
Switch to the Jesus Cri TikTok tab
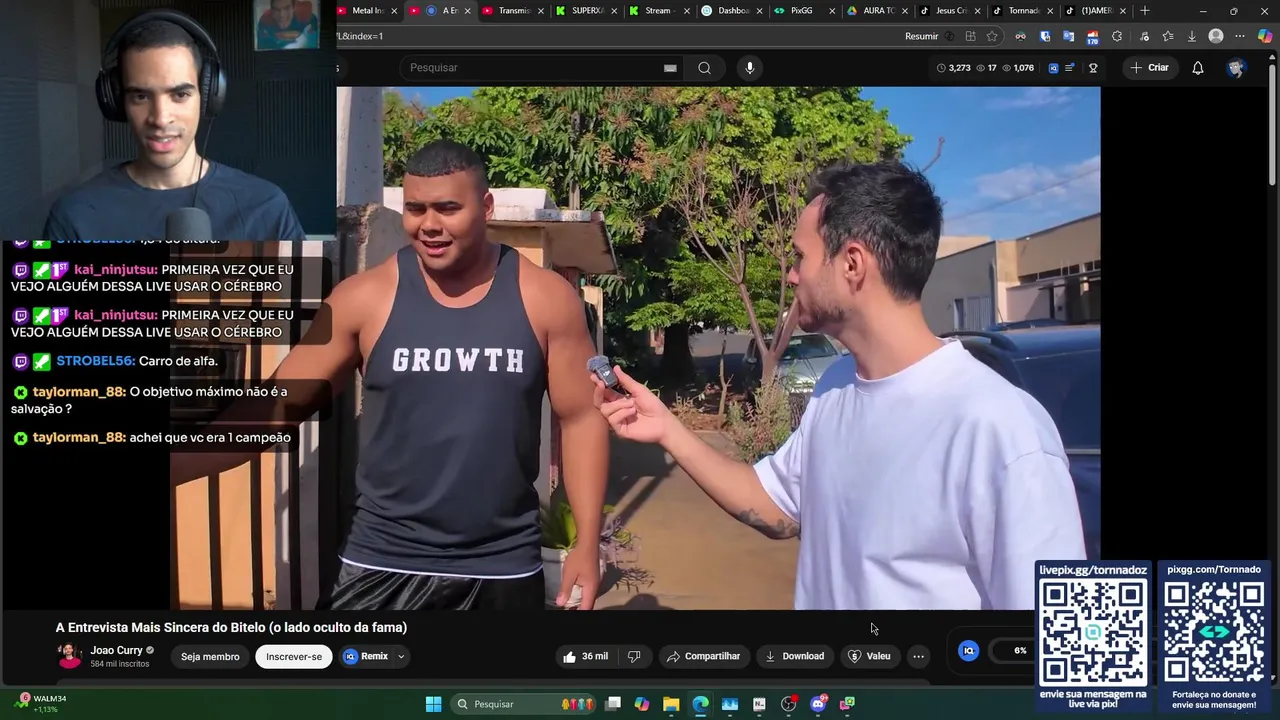tap(950, 11)
